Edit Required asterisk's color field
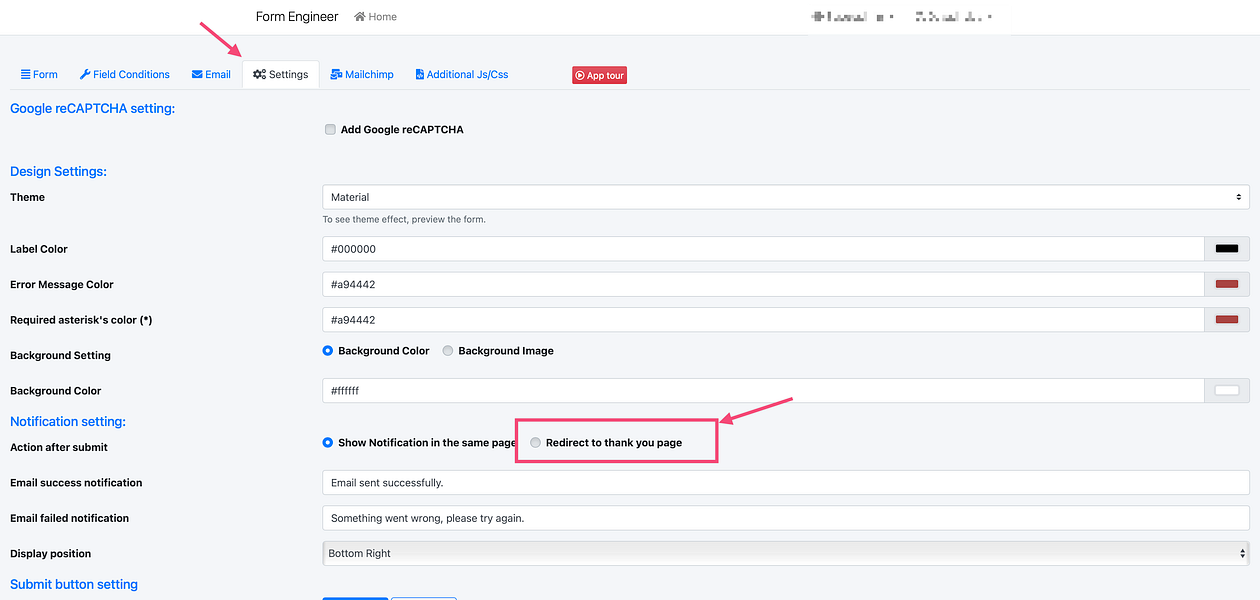The height and width of the screenshot is (600, 1260). point(763,320)
